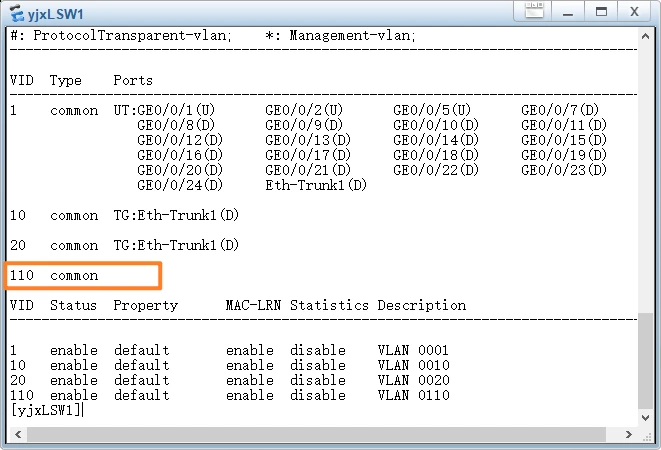Viewport: 661px width, 450px height.
Task: Click the Eth-Trunk1(D) entry under VLAN 1
Action: tap(316, 185)
